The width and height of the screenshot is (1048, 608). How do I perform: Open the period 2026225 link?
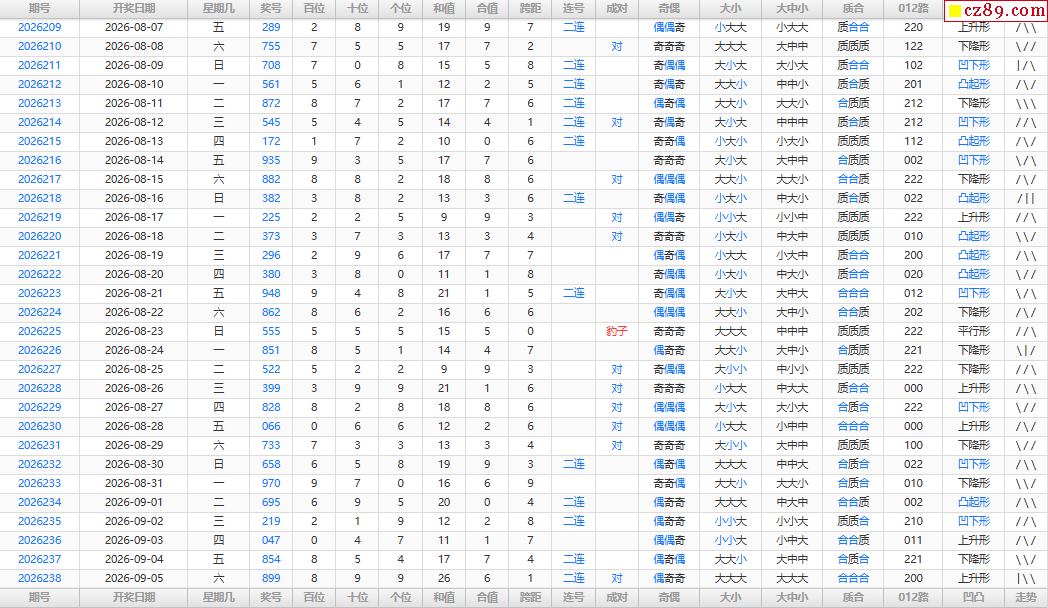coord(39,331)
